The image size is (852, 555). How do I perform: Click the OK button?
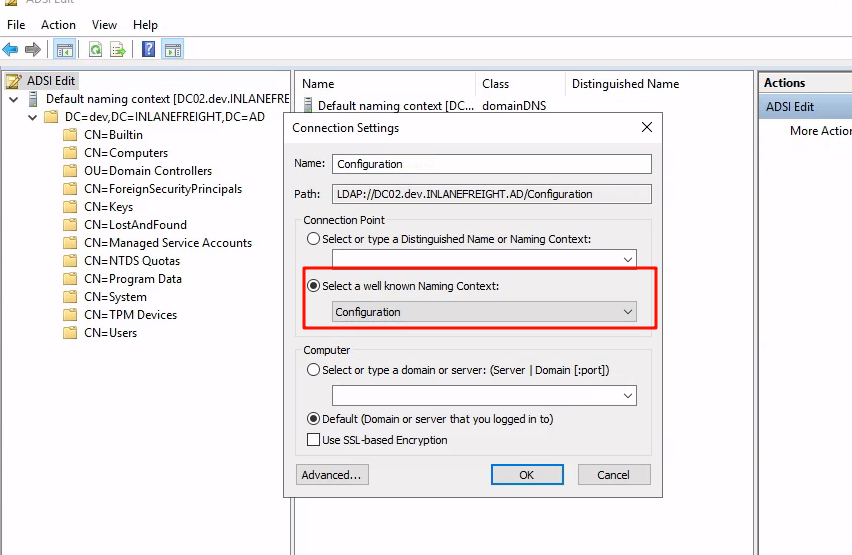pos(527,475)
